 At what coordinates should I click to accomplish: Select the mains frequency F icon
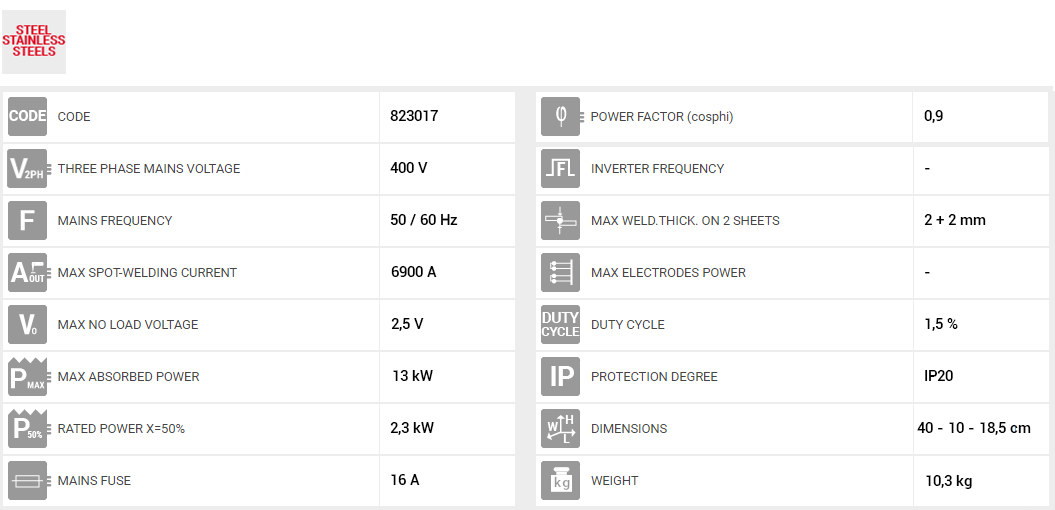pyautogui.click(x=27, y=220)
